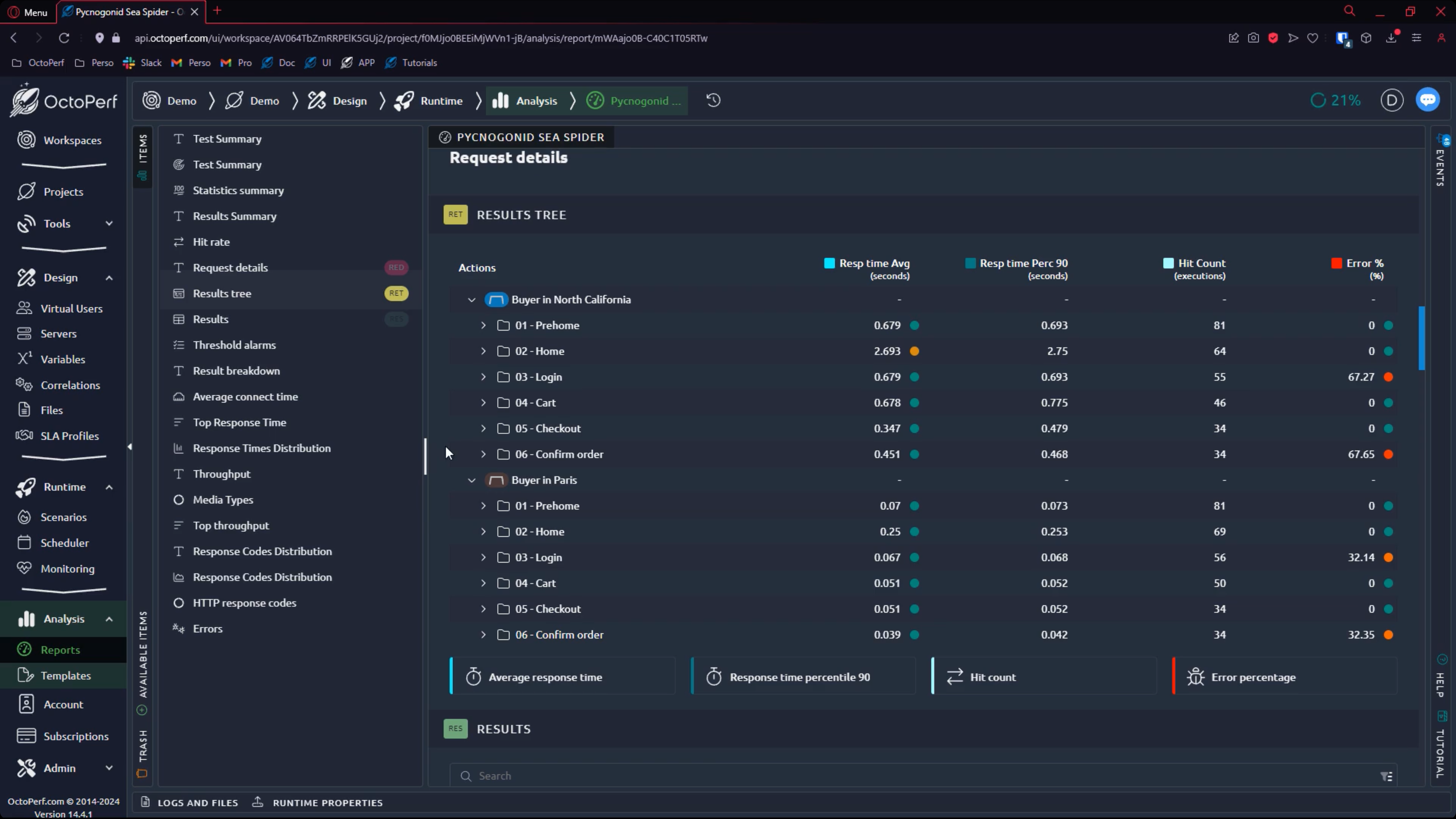Click the RES badge next to Results heading
Viewport: 1456px width, 819px height.
pyautogui.click(x=455, y=729)
